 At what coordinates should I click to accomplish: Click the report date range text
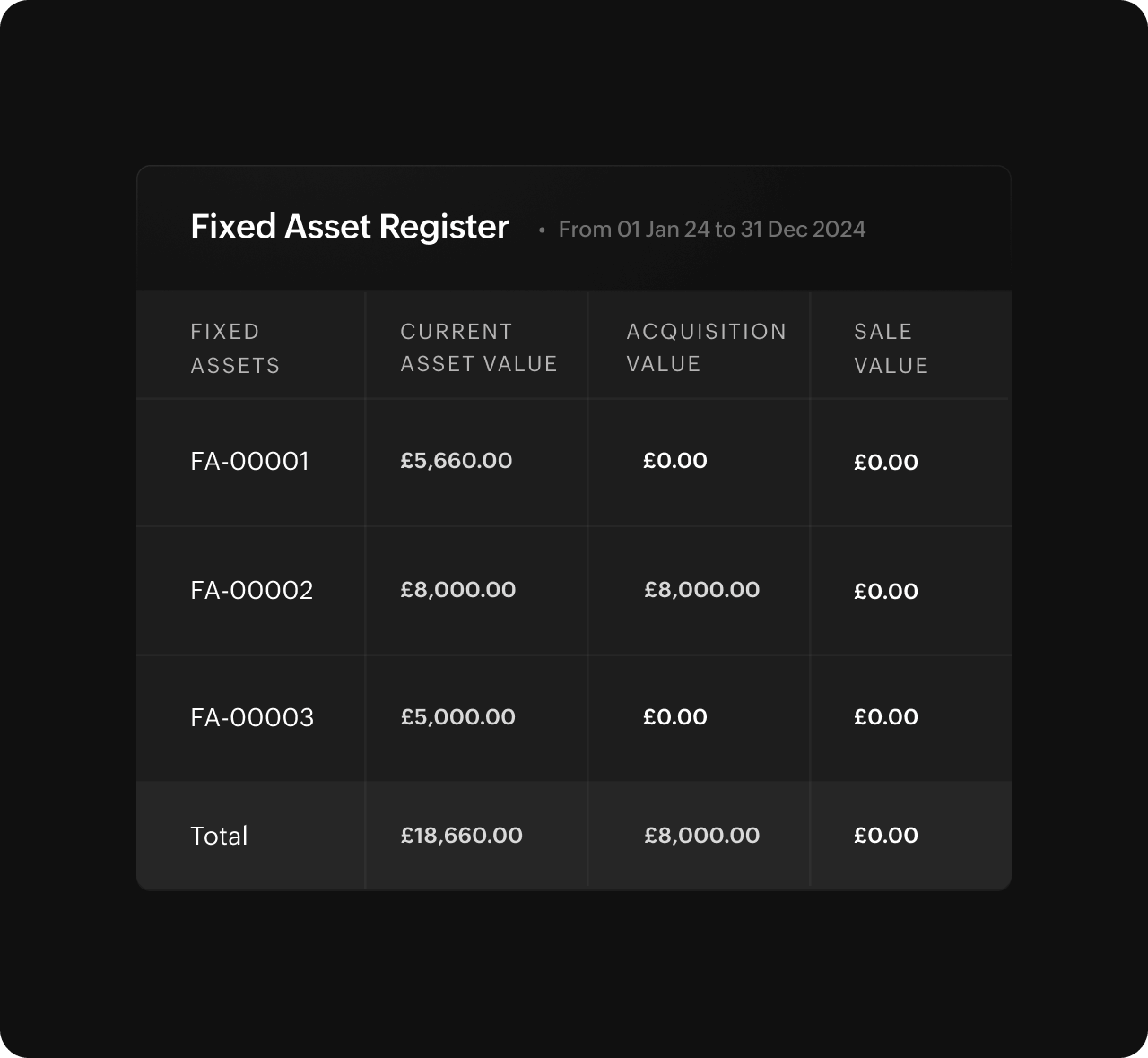click(x=711, y=230)
